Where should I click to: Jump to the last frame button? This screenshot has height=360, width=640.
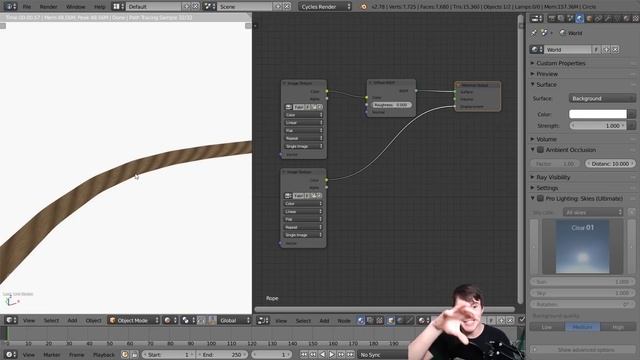click(350, 355)
